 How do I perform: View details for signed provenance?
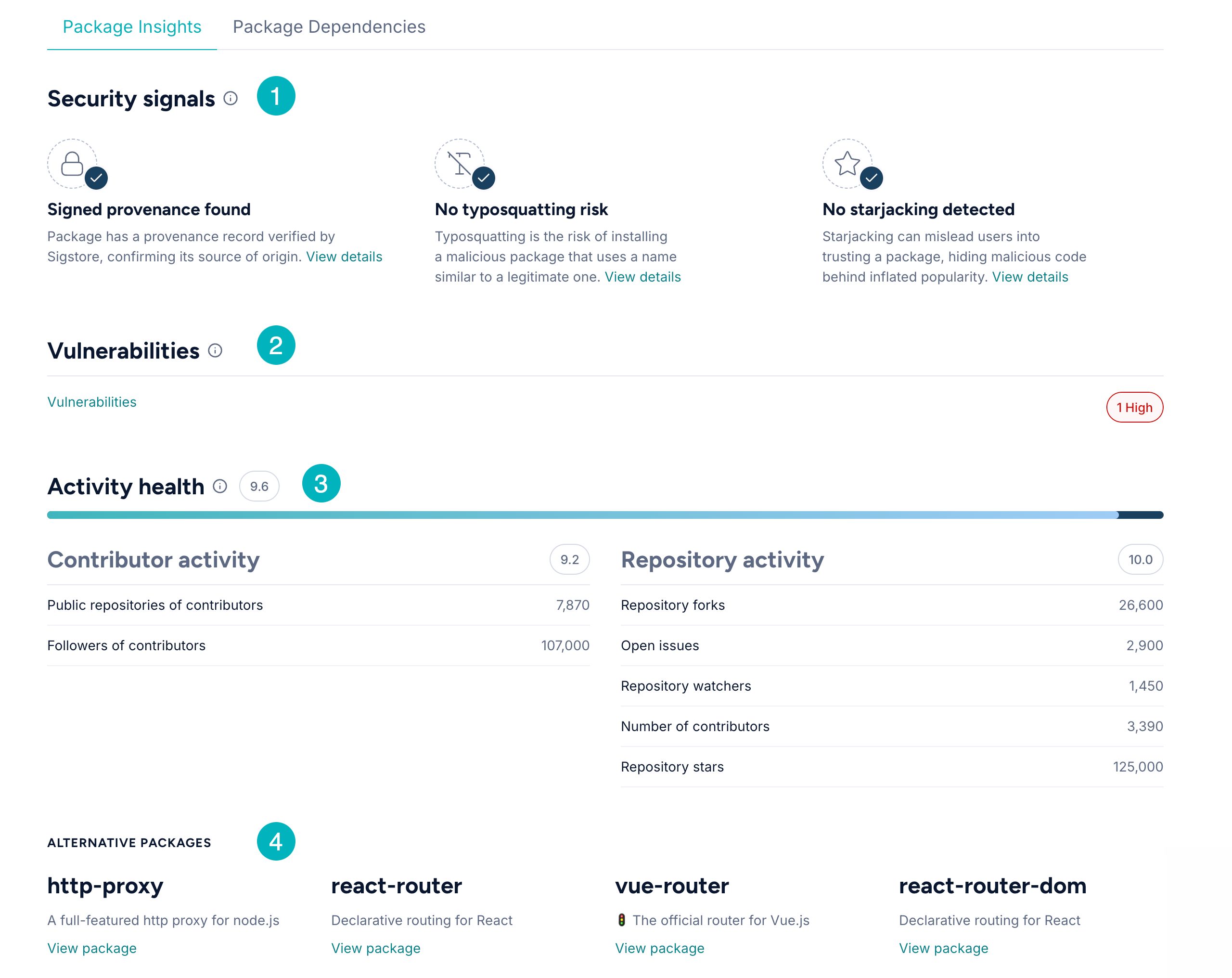click(x=345, y=256)
